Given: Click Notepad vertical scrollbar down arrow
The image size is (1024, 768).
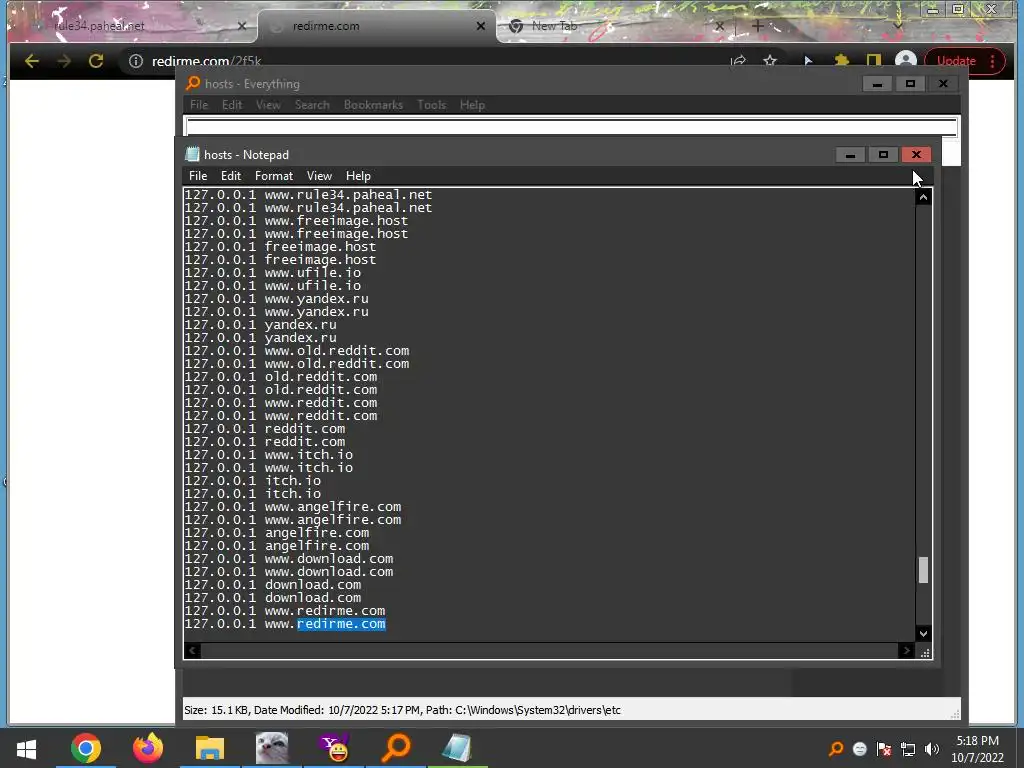Looking at the screenshot, I should tap(923, 633).
